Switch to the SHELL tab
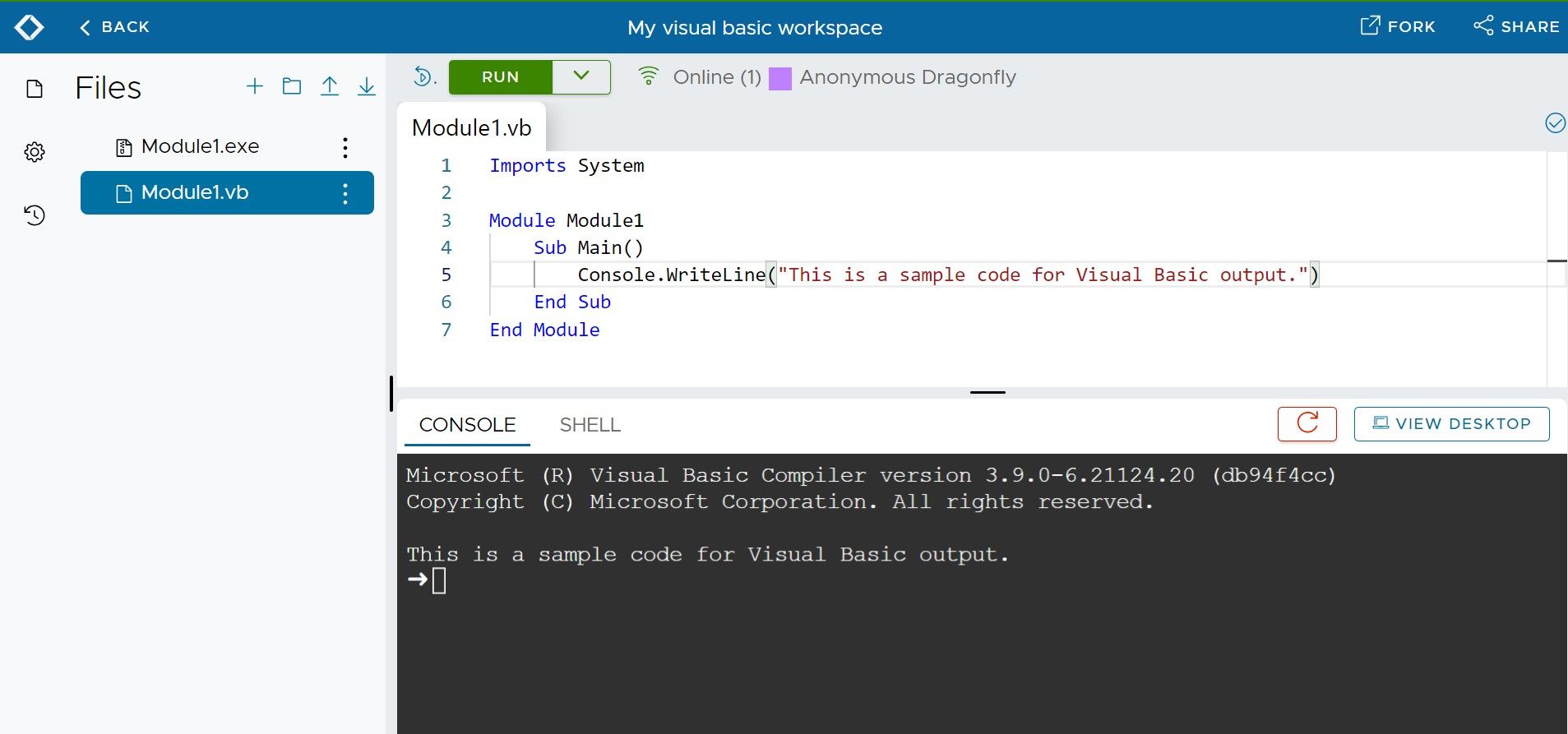 [x=590, y=425]
